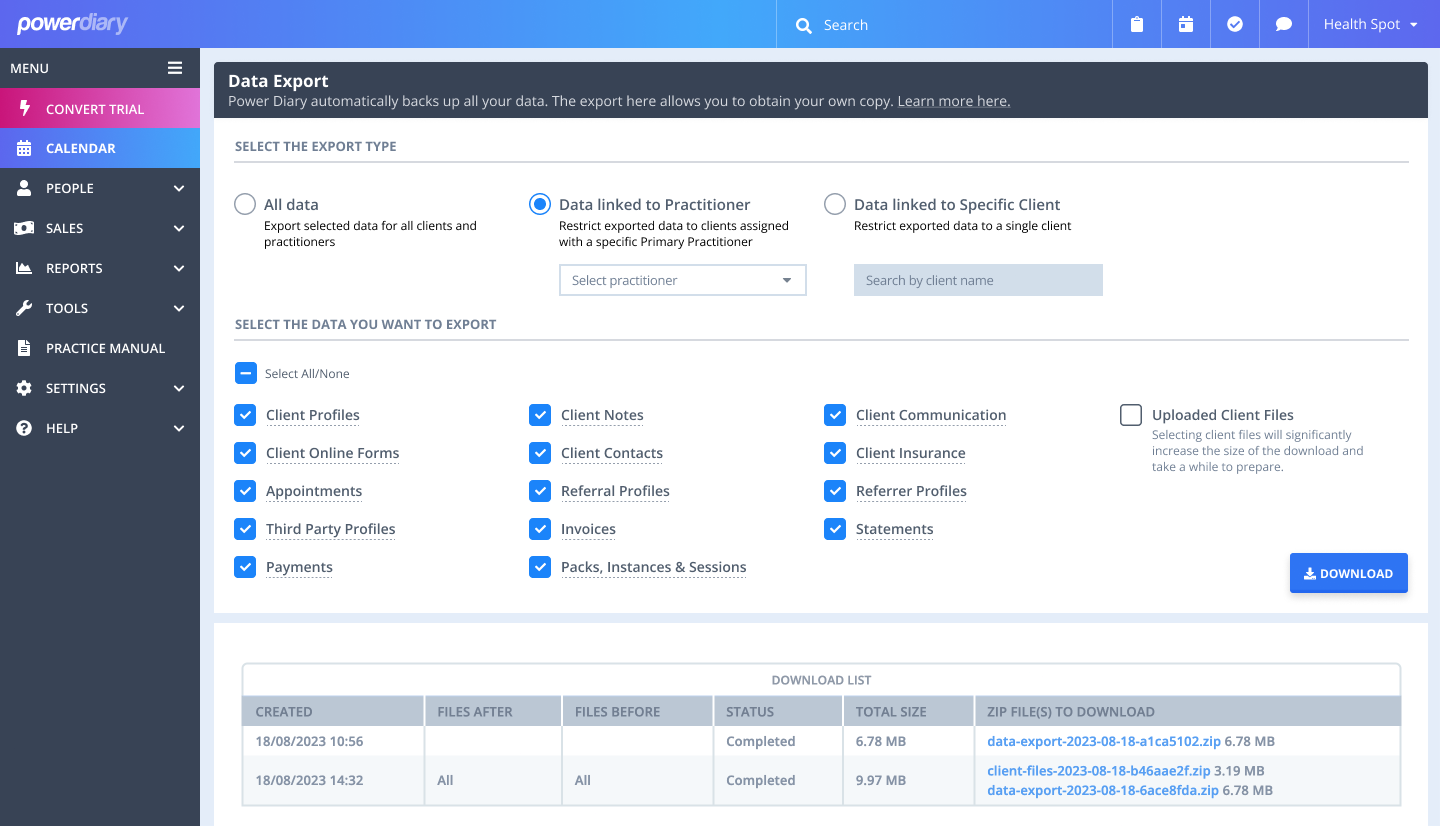Click the magnifying glass search icon

pyautogui.click(x=803, y=26)
